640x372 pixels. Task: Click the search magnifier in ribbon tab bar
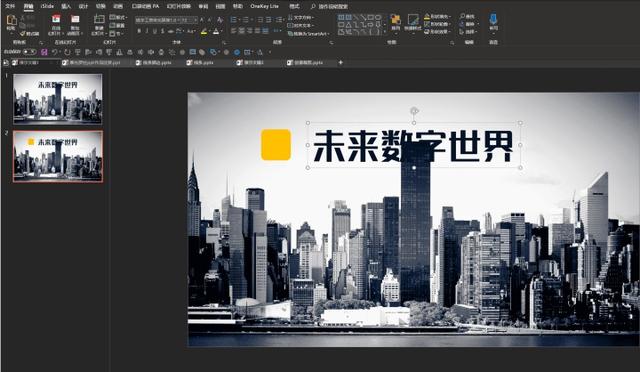point(313,6)
